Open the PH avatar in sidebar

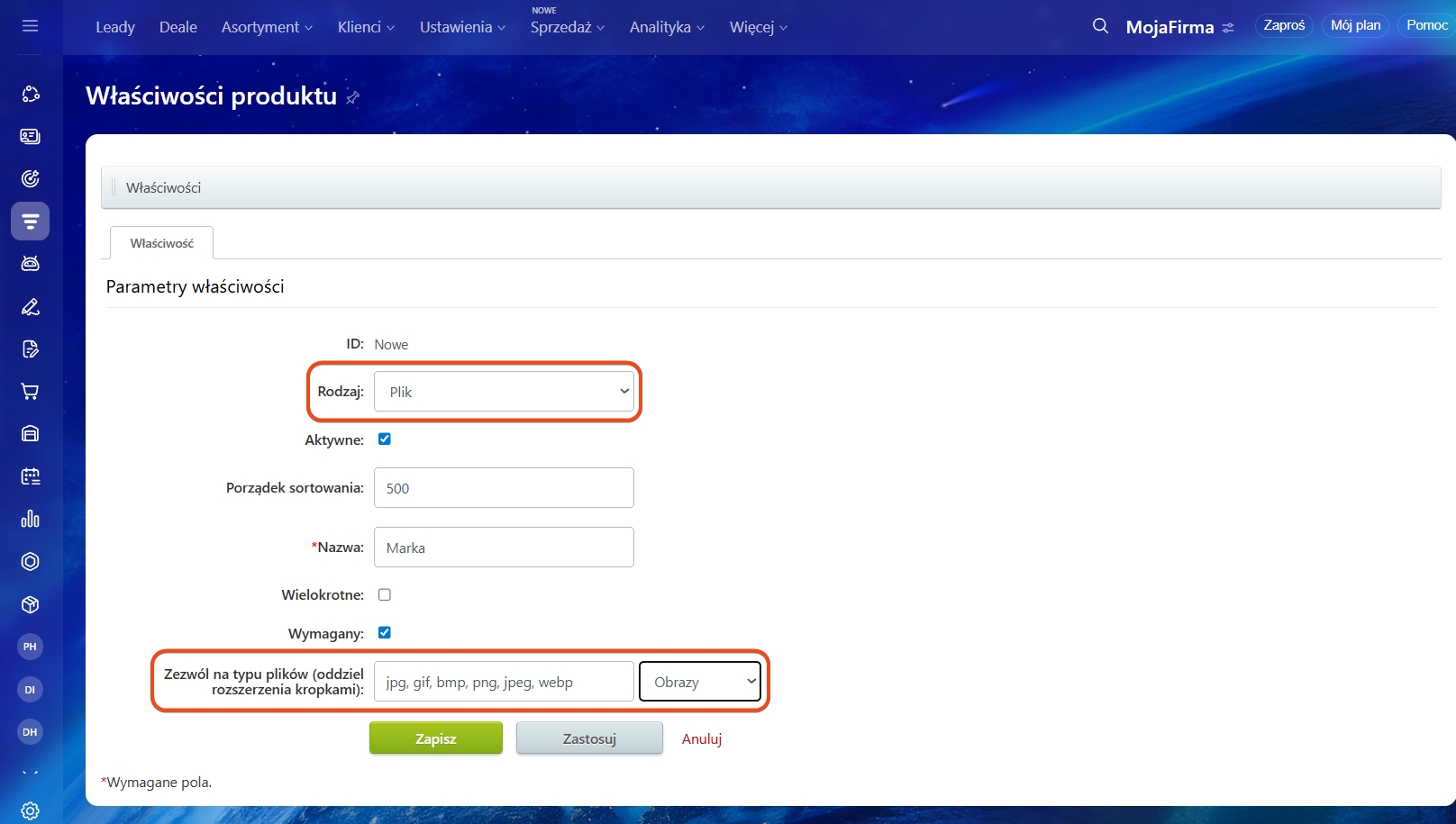coord(30,647)
